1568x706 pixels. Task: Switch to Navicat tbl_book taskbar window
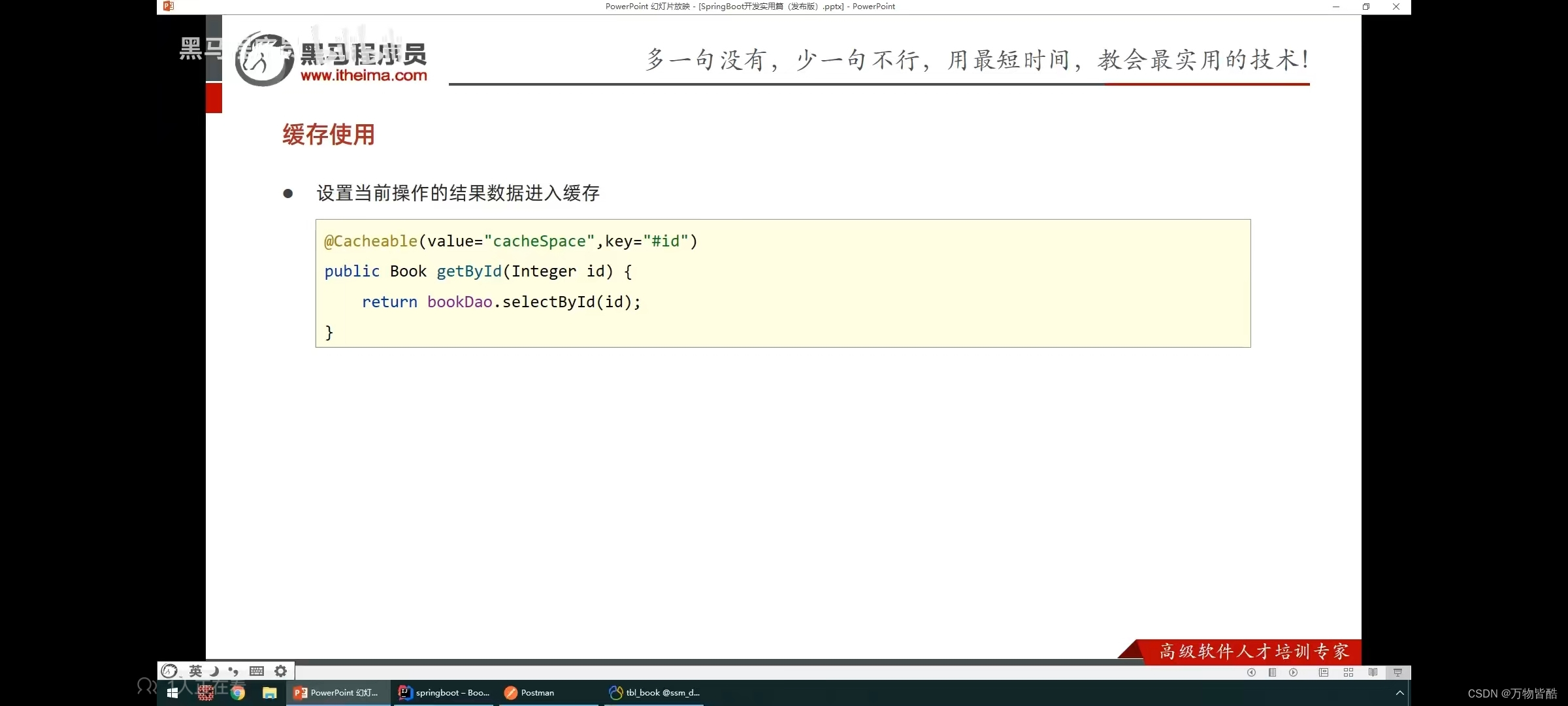tap(655, 693)
